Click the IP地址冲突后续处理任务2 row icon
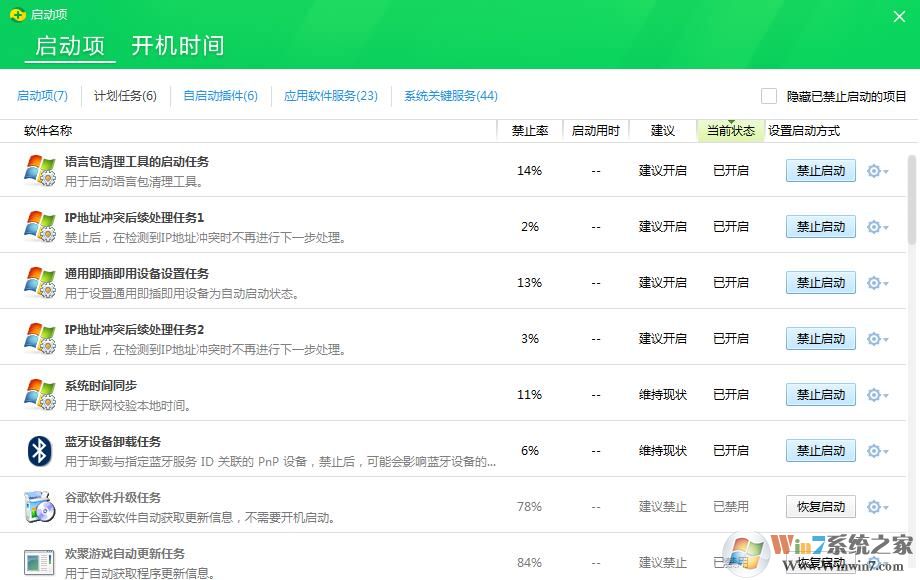 40,338
